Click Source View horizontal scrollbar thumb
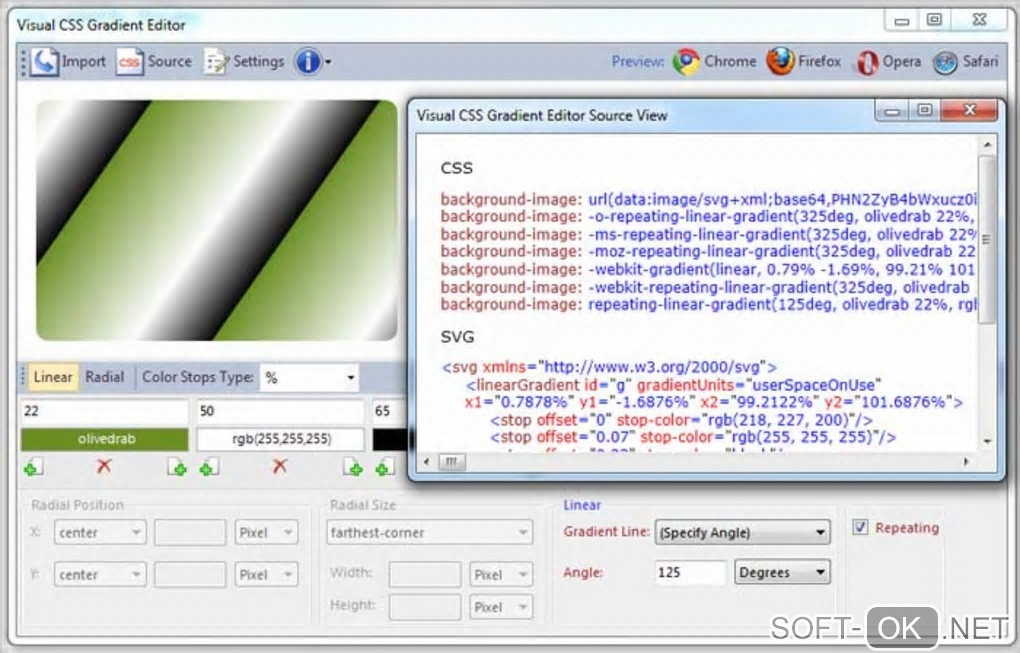This screenshot has height=653, width=1020. point(451,462)
